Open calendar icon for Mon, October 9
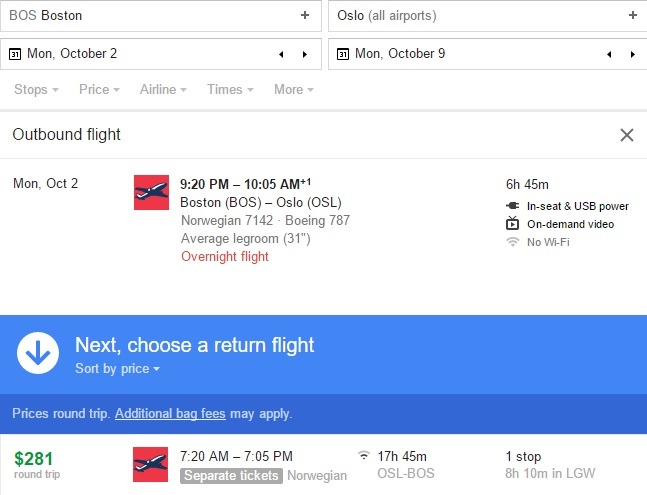Screen dimensions: 647x495 (x=343, y=54)
